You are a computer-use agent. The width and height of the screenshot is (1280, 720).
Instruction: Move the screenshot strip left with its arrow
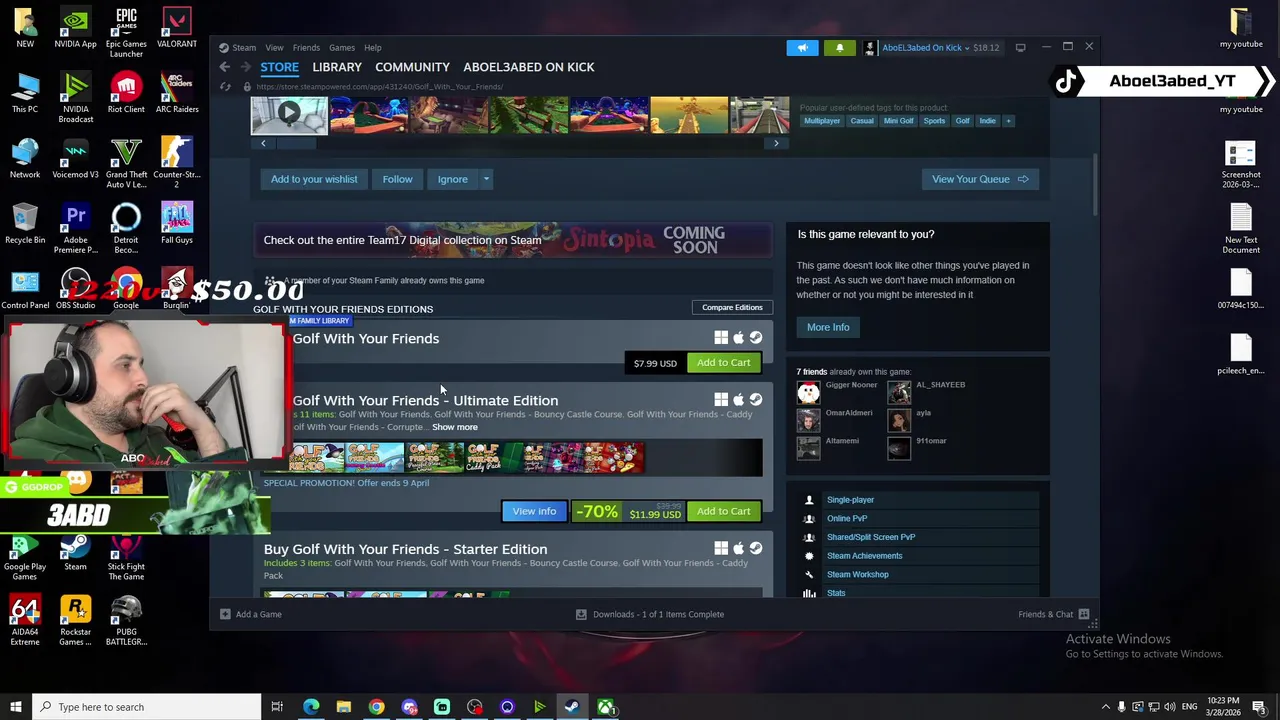point(263,143)
